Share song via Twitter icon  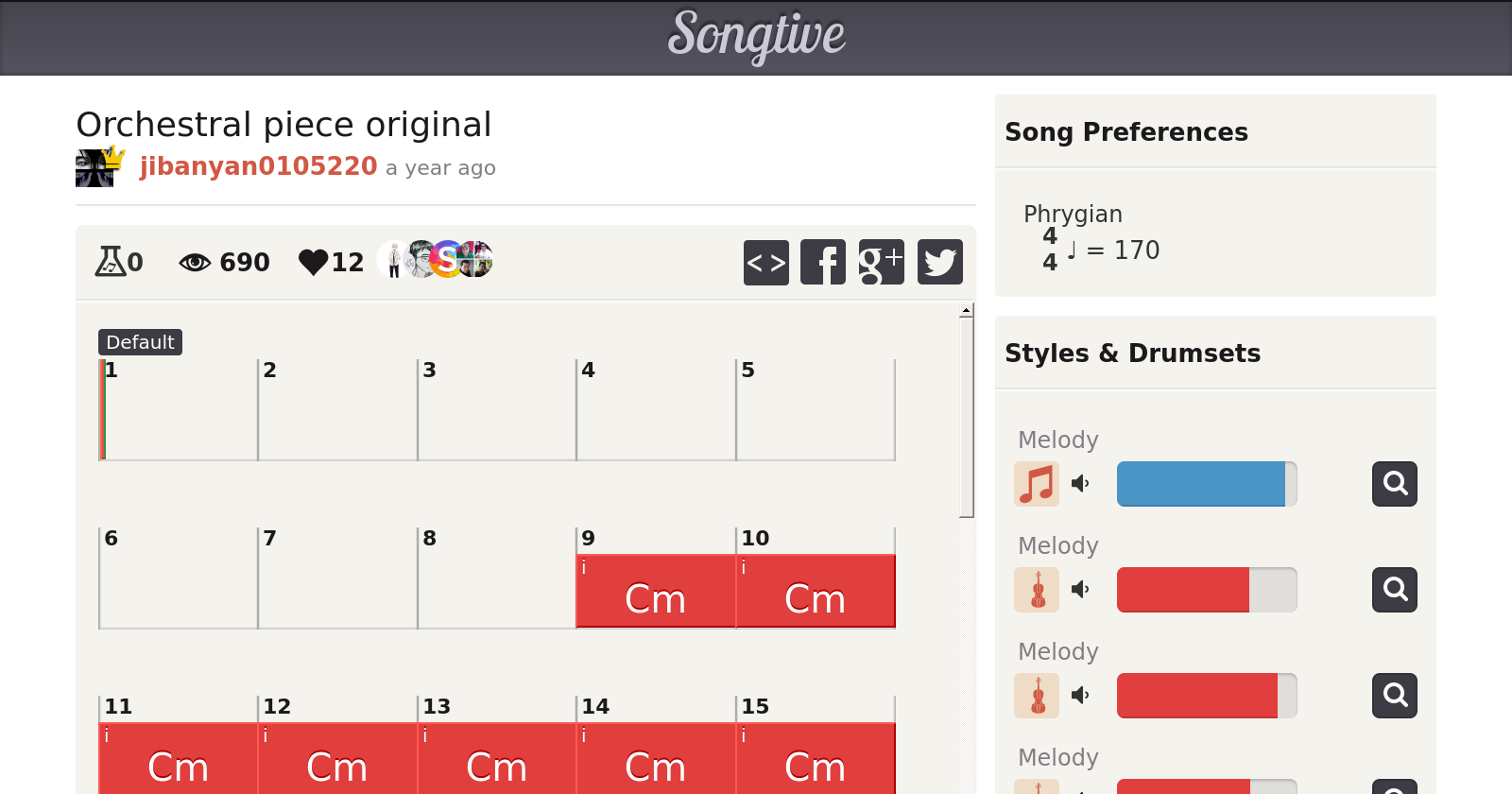coord(939,262)
